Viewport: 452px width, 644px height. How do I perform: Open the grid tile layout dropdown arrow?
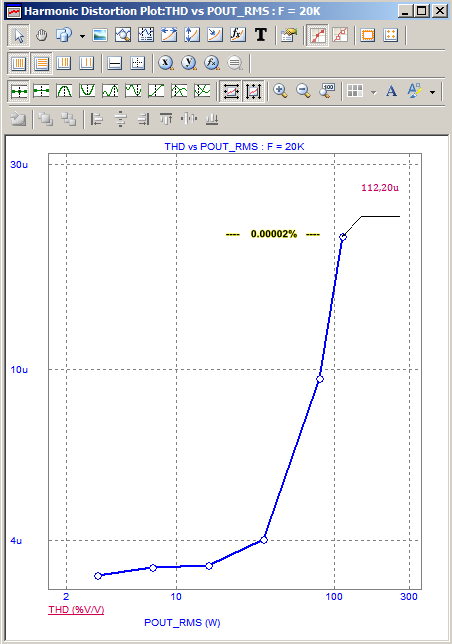[x=373, y=92]
